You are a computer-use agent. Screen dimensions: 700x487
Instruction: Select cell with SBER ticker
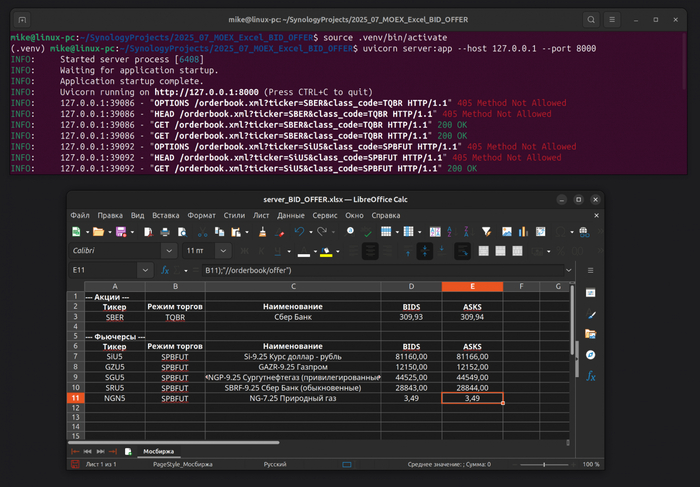pos(114,316)
